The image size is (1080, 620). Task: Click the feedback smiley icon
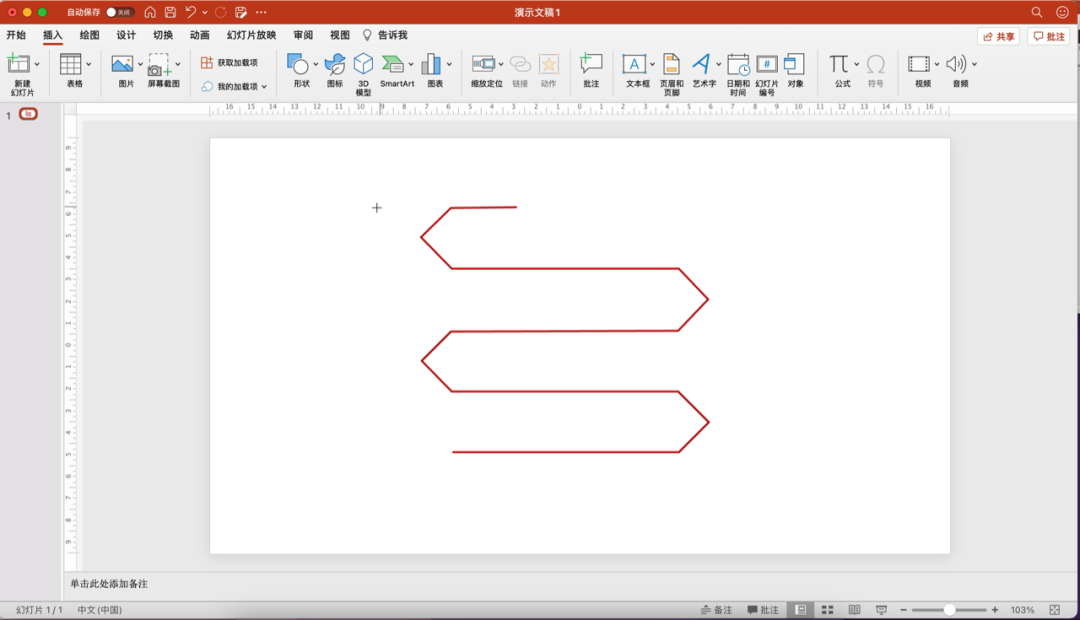click(1062, 12)
